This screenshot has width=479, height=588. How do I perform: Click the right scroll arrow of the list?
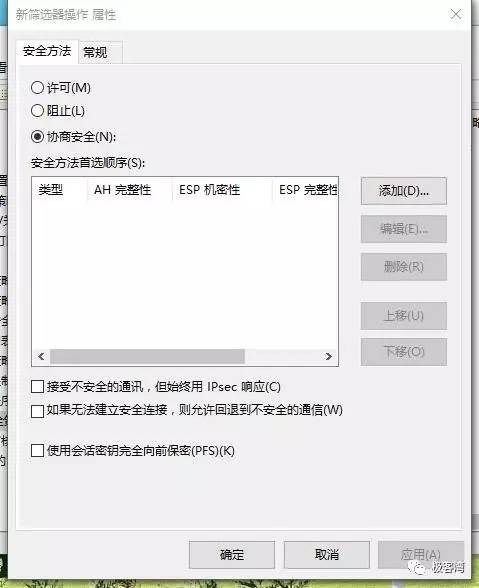[329, 356]
